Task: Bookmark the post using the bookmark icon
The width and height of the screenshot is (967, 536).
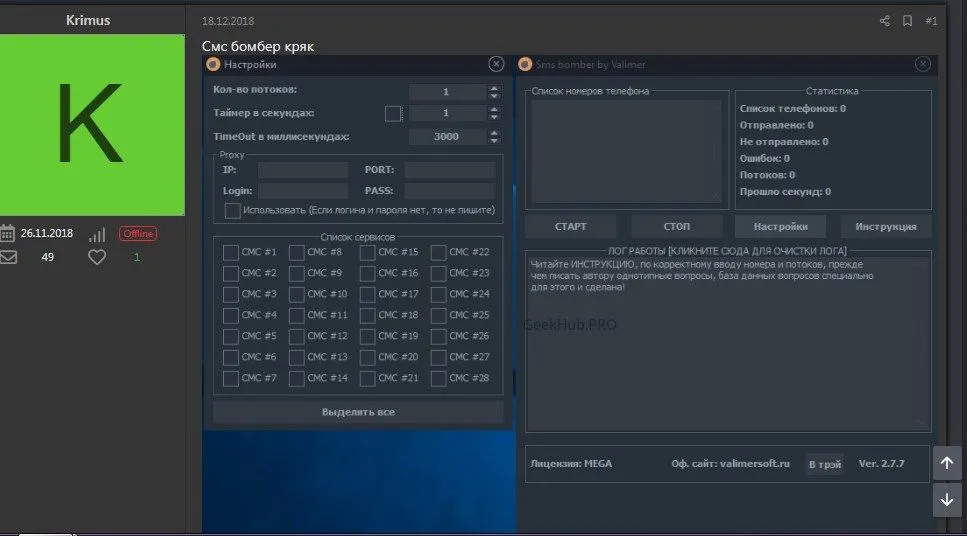Action: point(907,21)
